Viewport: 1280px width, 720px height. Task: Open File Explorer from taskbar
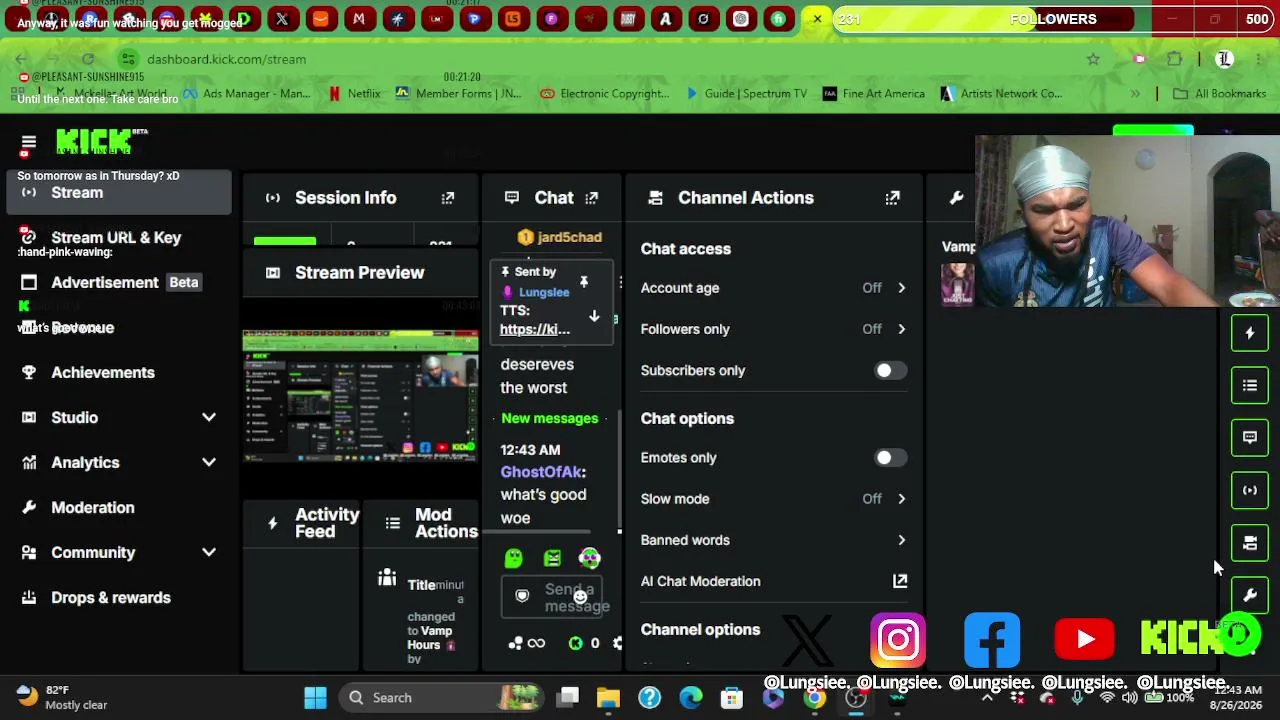point(608,698)
